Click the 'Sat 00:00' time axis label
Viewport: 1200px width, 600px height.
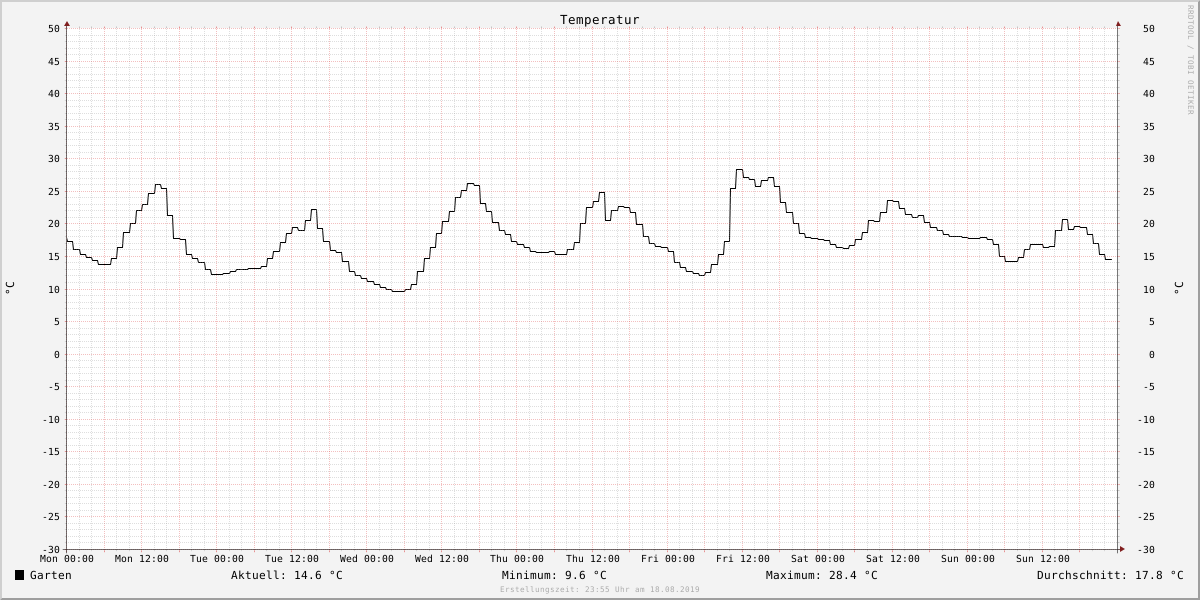click(818, 559)
